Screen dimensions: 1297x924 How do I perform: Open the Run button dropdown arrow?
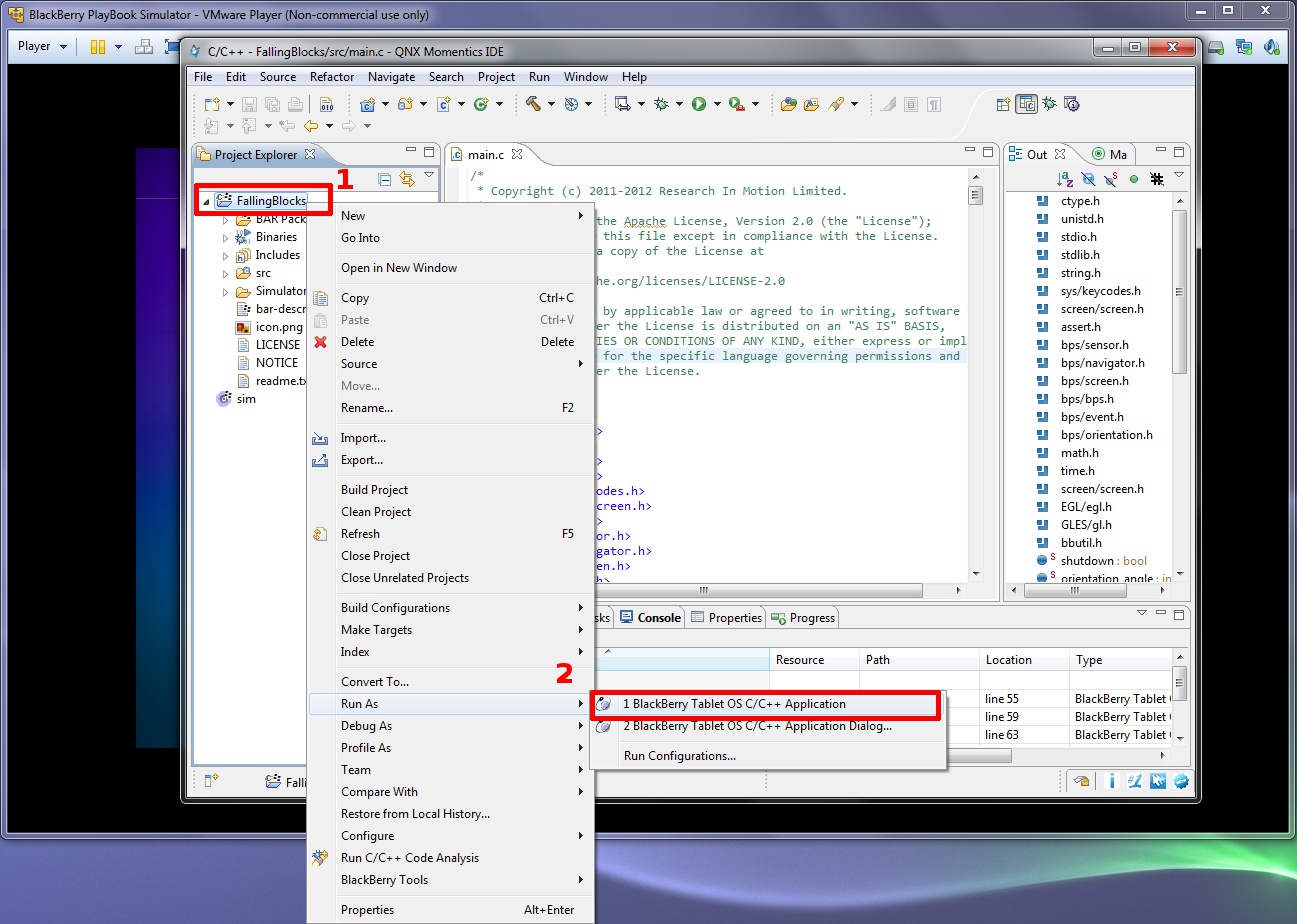(717, 104)
